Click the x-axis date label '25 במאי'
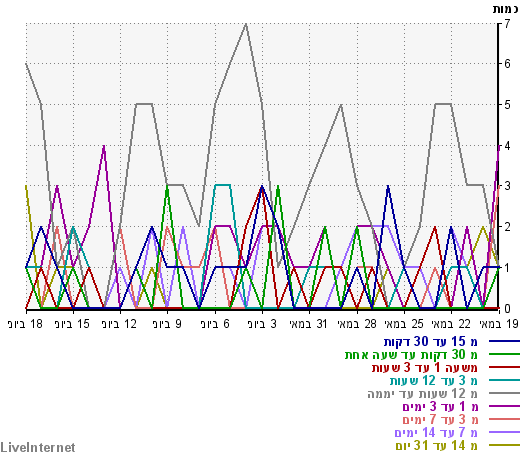The width and height of the screenshot is (520, 457). pos(404,324)
